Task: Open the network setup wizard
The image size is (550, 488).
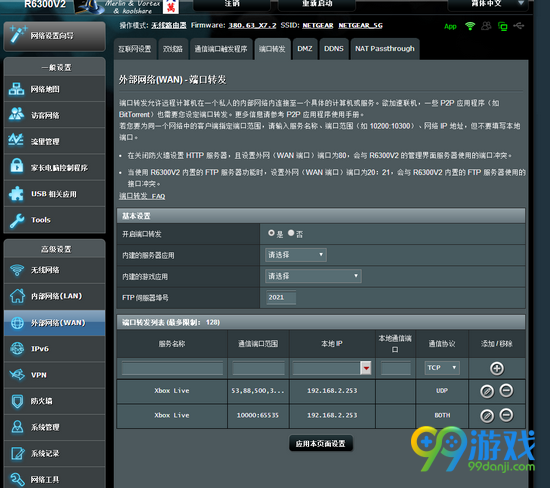Action: click(54, 36)
